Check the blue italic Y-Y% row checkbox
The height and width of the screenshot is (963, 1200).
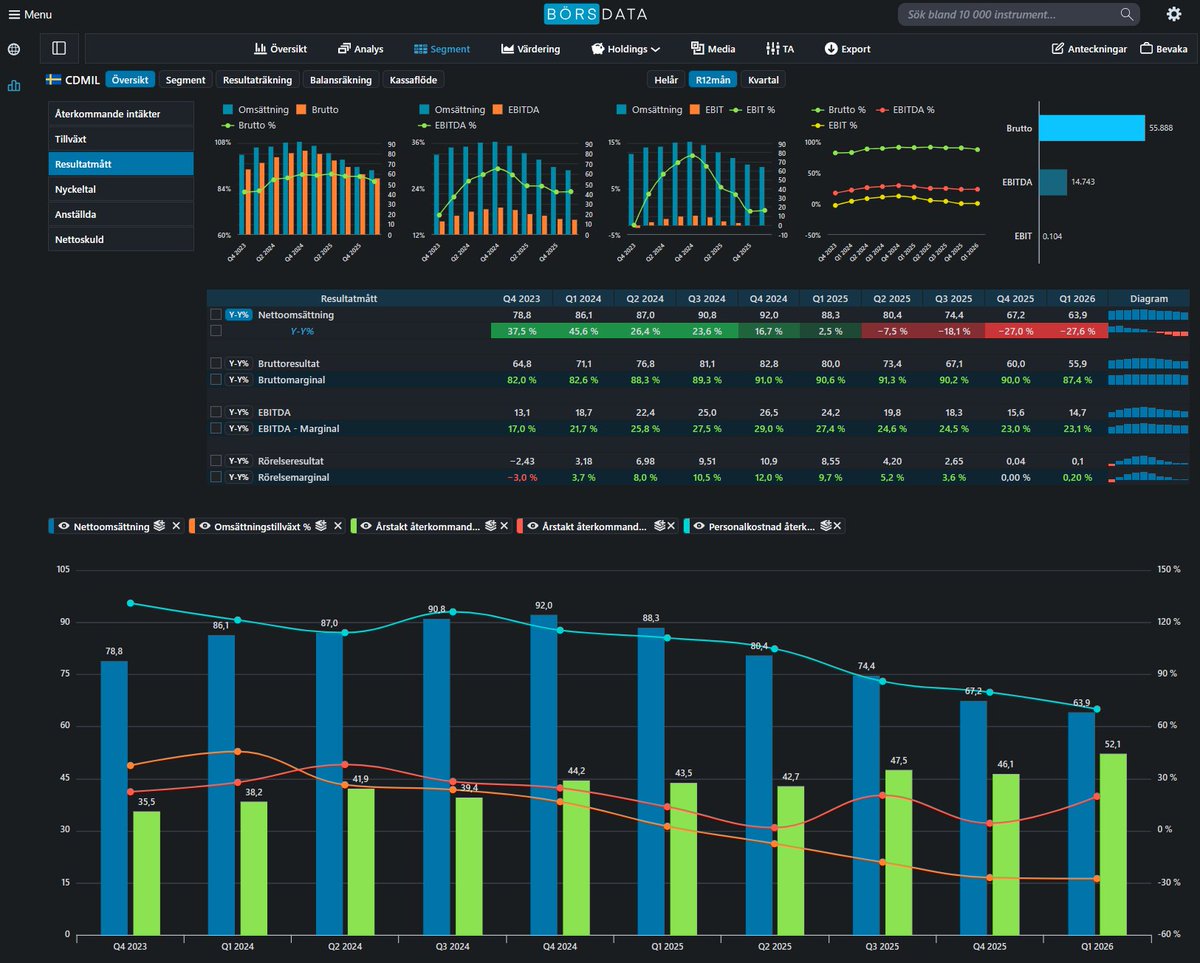216,331
